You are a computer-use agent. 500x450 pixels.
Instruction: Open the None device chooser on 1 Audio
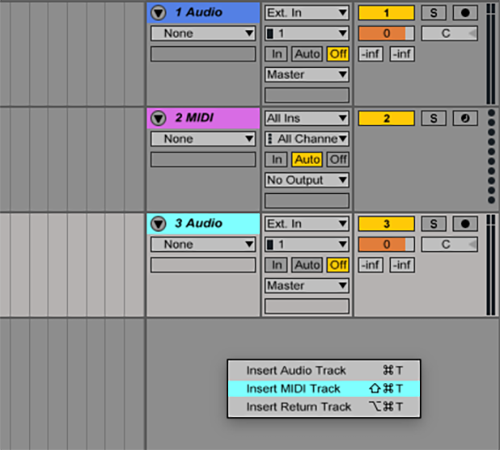pos(203,33)
